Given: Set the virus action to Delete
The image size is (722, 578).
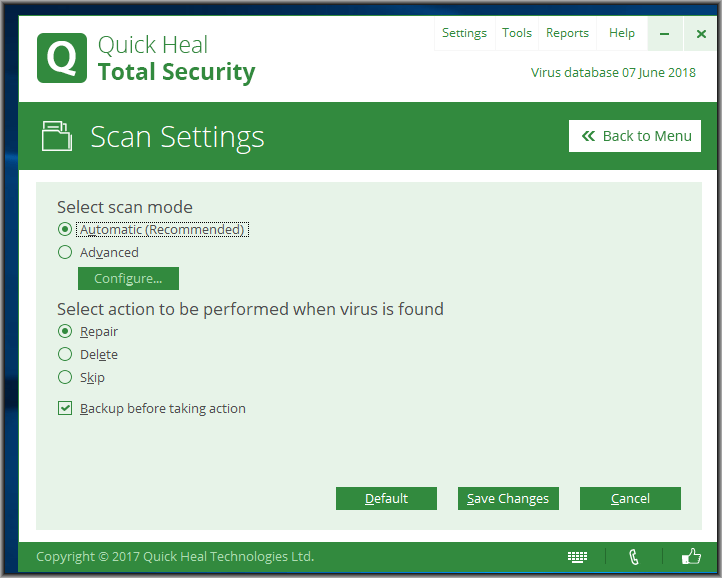Looking at the screenshot, I should tap(65, 355).
